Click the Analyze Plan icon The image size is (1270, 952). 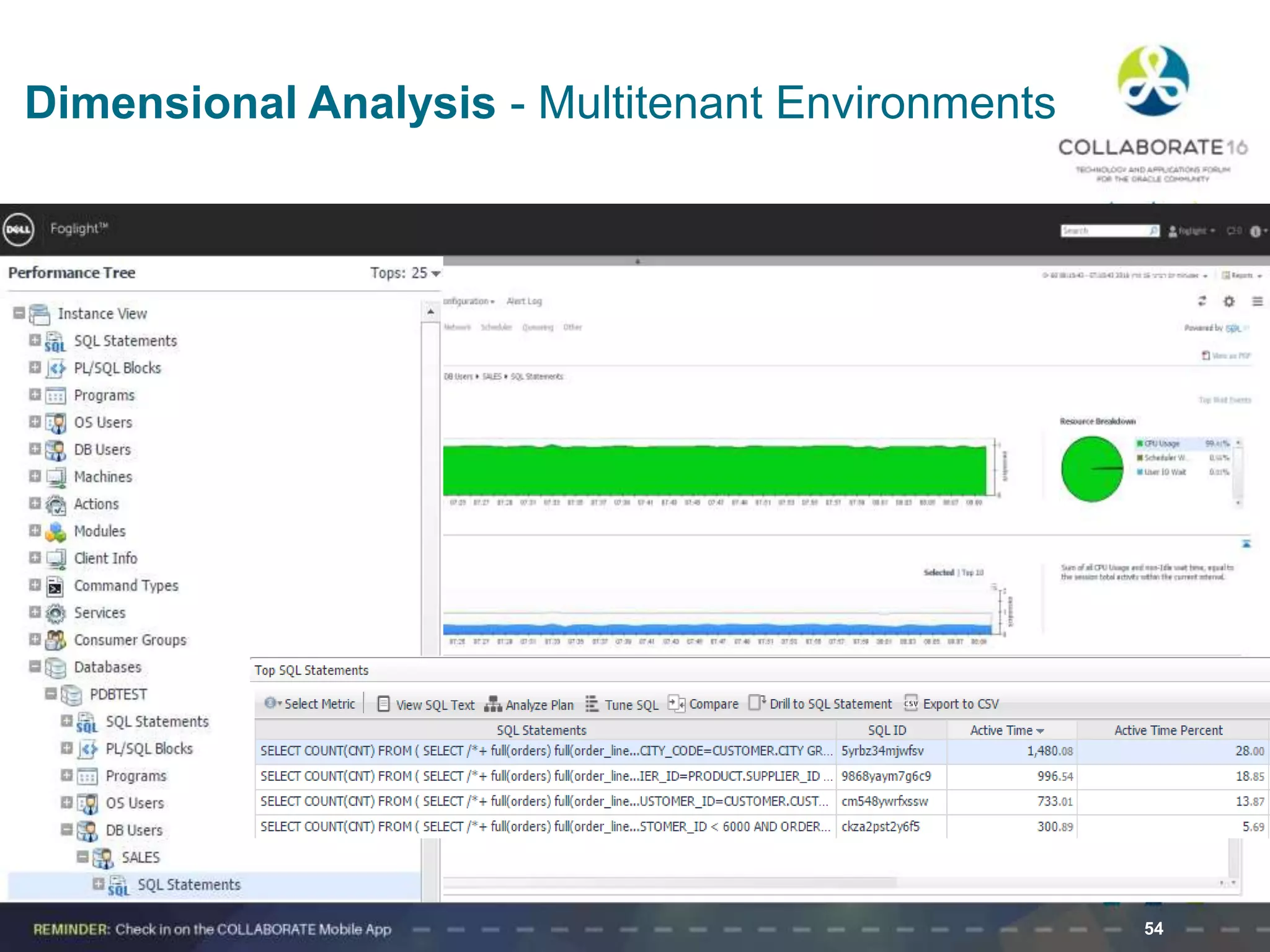493,704
